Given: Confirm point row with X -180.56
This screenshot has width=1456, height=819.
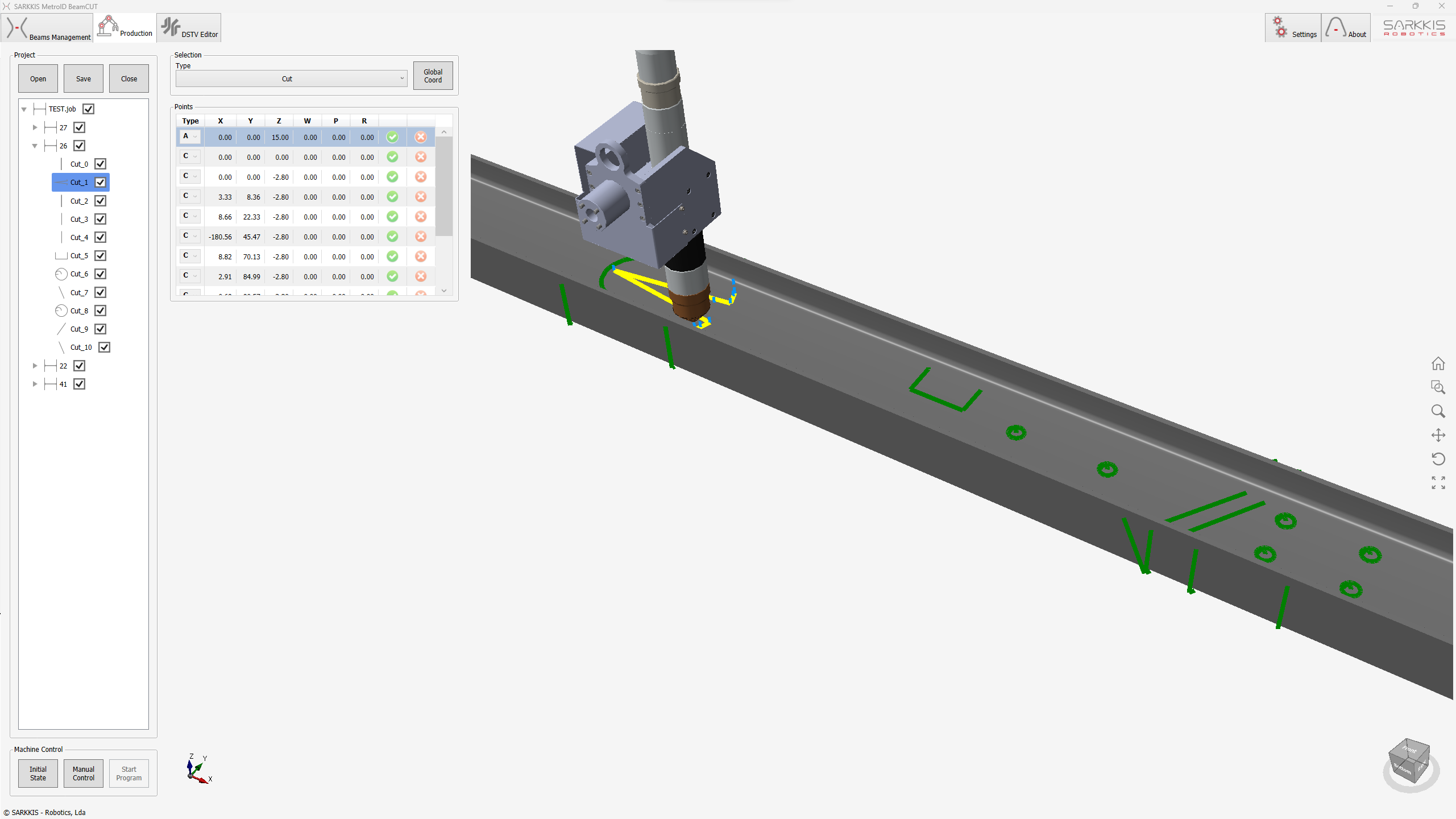Looking at the screenshot, I should (392, 237).
